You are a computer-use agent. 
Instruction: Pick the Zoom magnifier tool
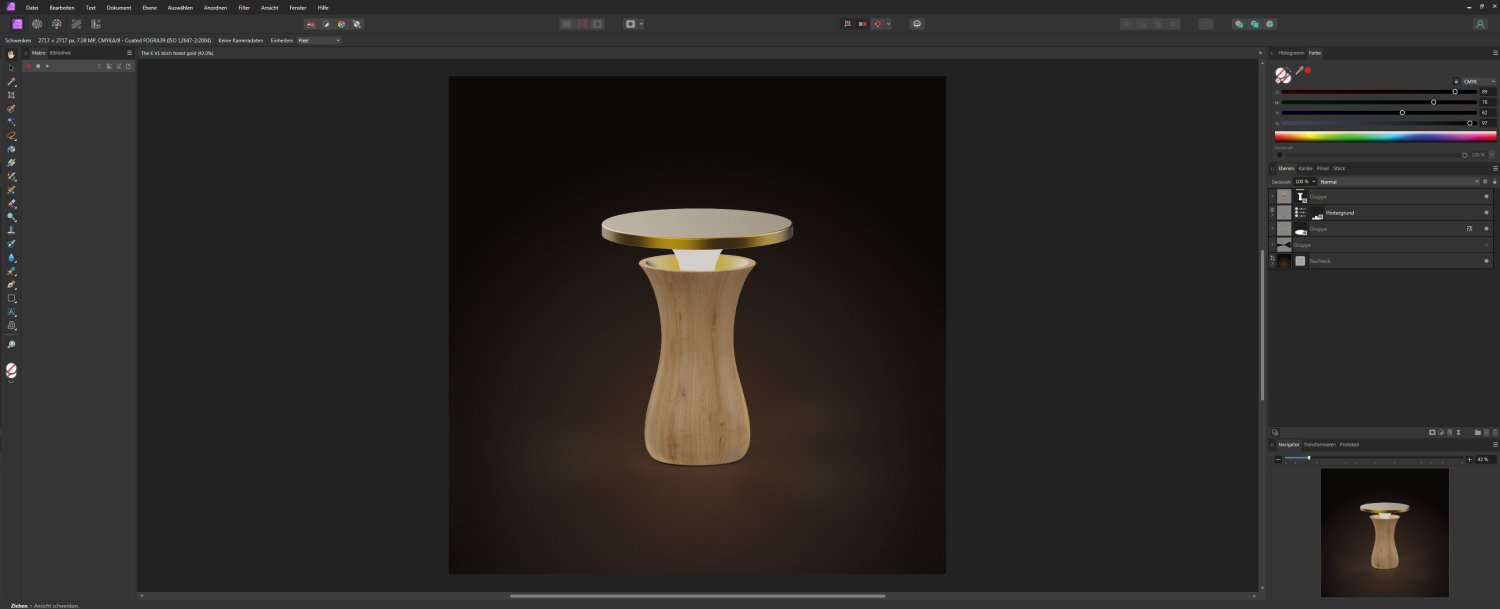(11, 344)
